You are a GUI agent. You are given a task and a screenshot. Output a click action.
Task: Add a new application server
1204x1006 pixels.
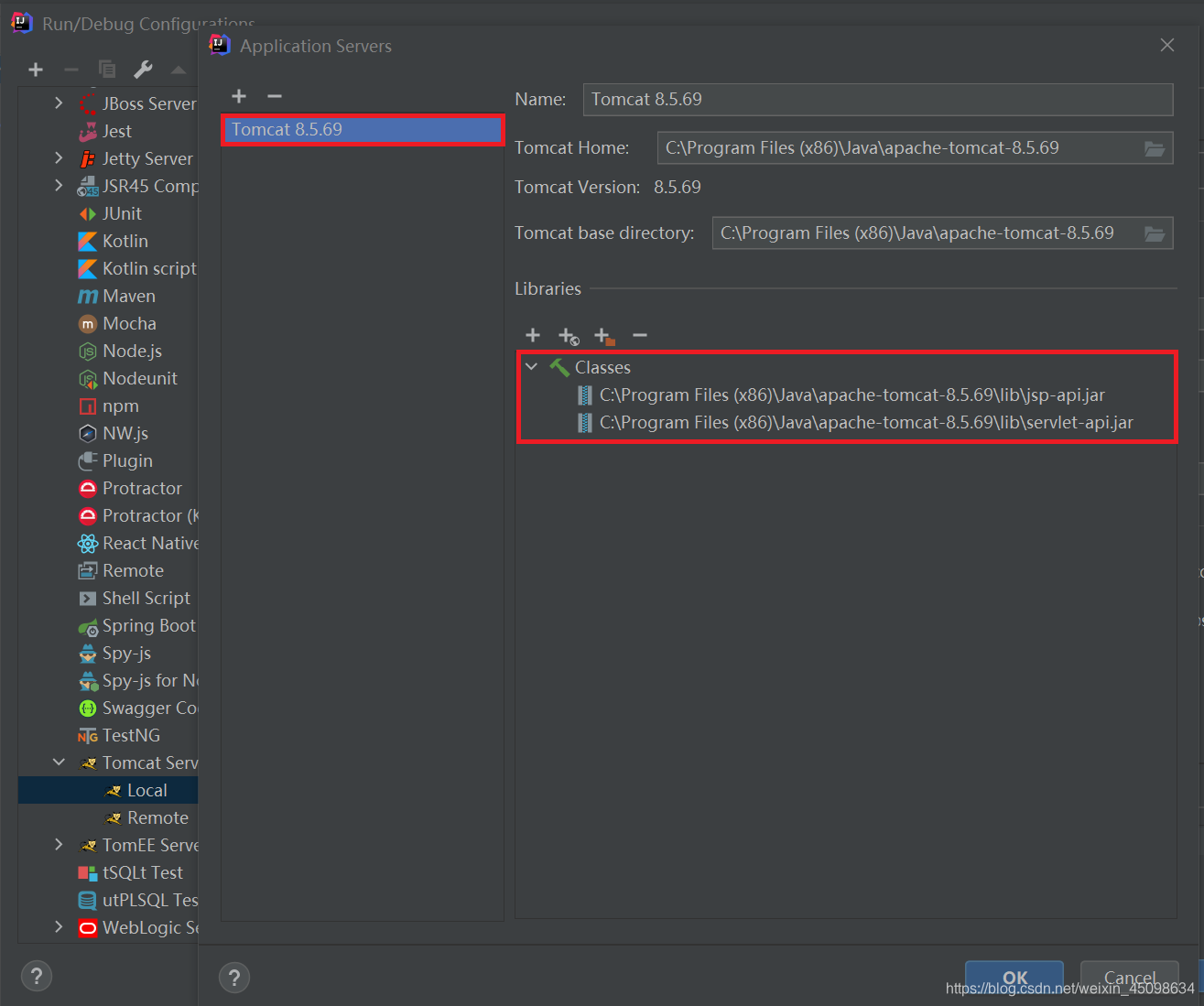point(239,96)
